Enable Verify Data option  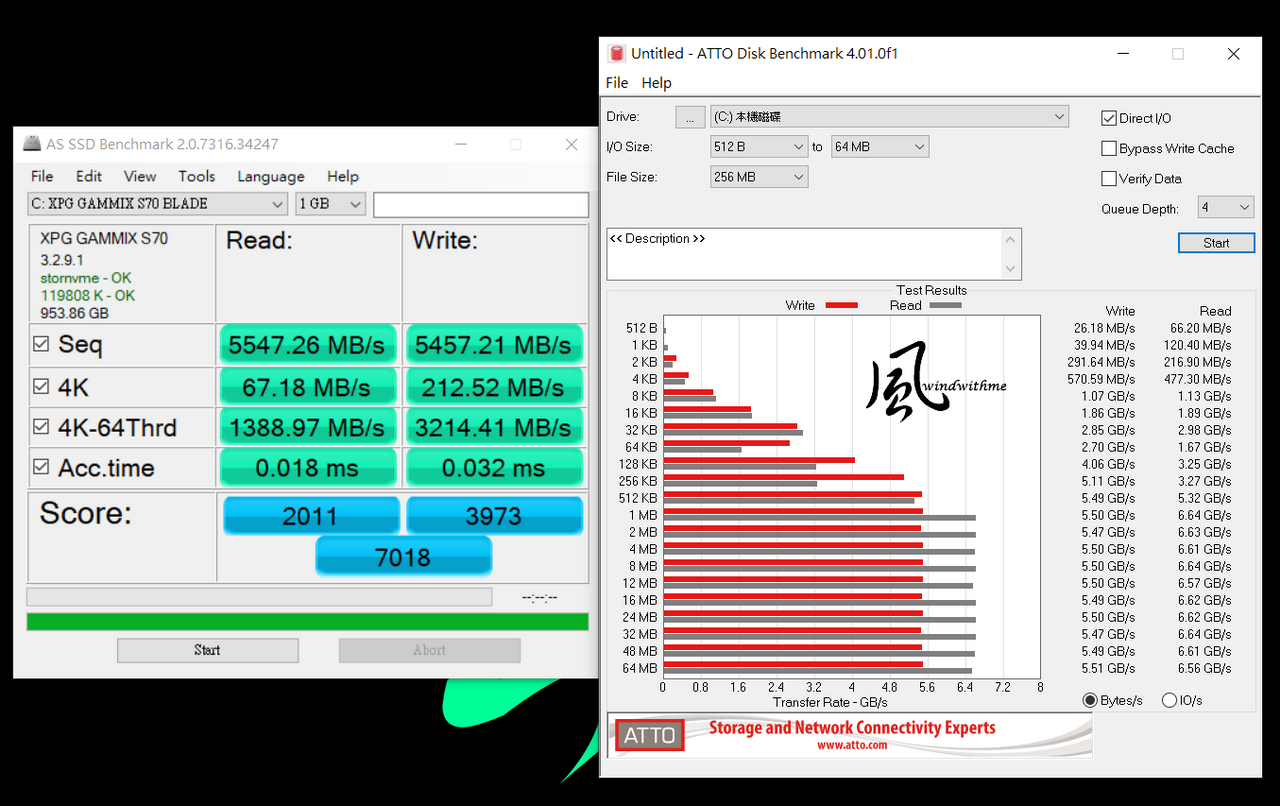tap(1108, 178)
